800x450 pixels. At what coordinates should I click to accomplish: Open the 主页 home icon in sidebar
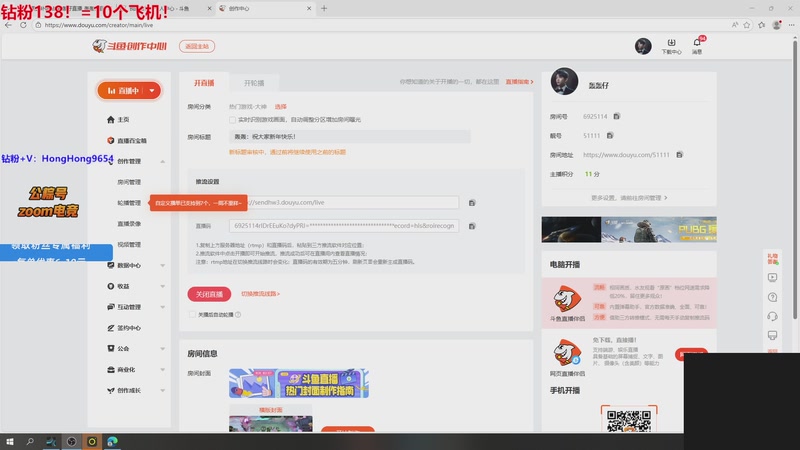[x=111, y=119]
